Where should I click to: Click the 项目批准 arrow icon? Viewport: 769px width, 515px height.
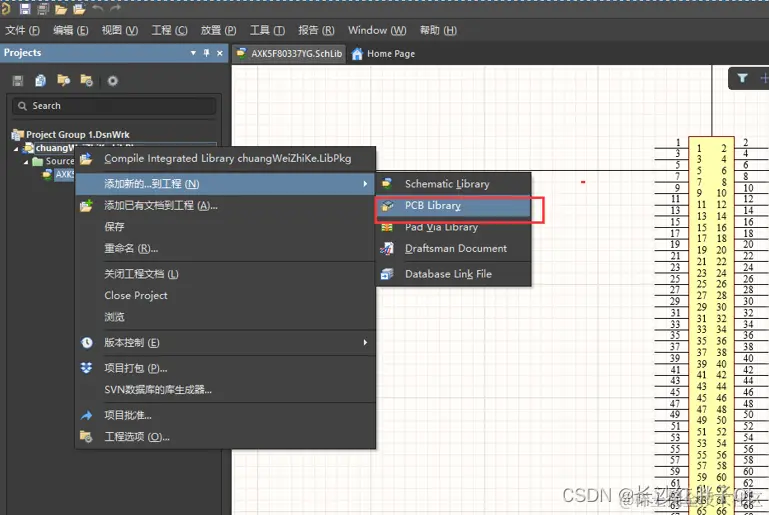(x=86, y=415)
